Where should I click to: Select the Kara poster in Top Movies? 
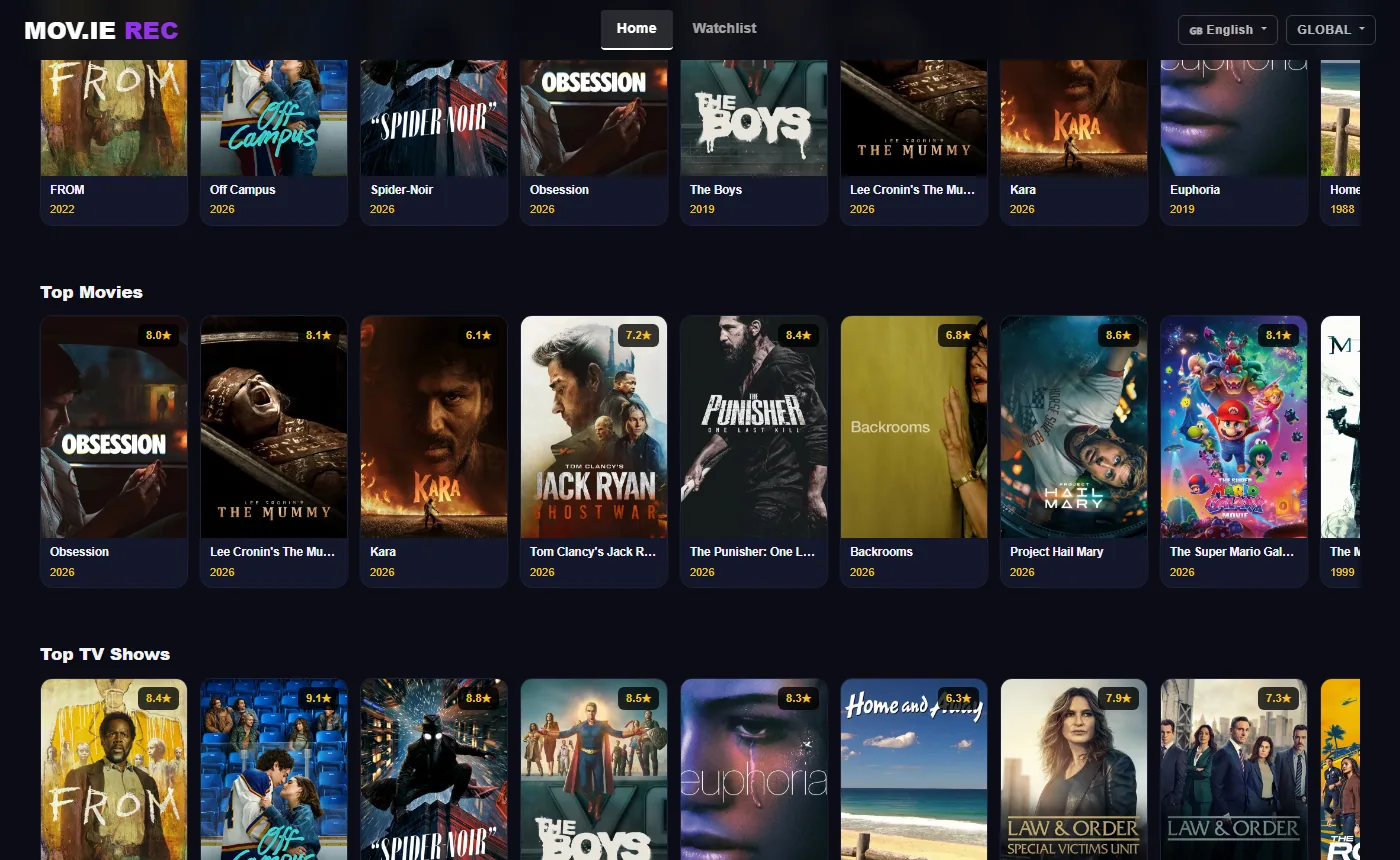click(x=434, y=427)
